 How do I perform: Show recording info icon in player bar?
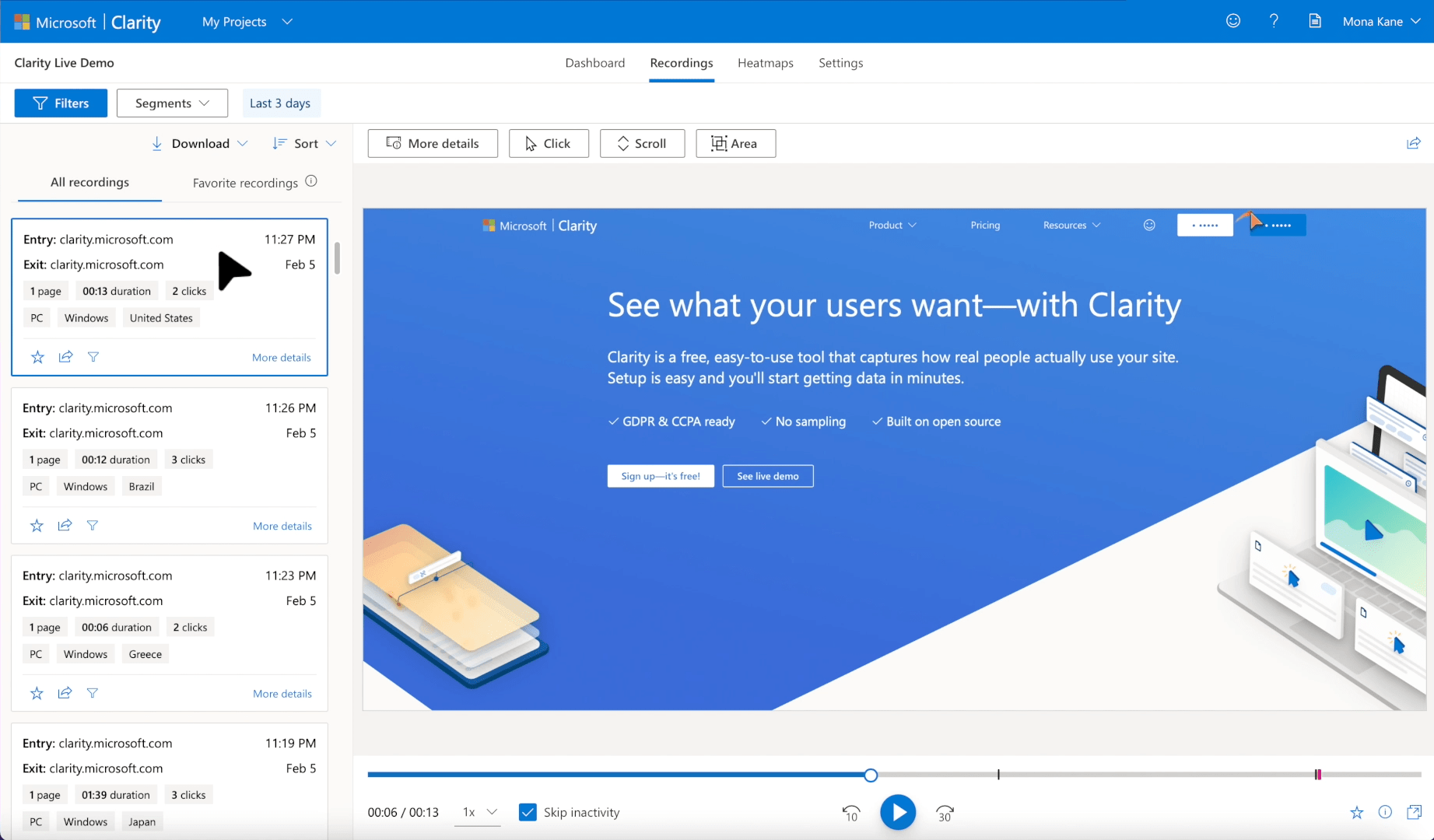pos(1385,812)
